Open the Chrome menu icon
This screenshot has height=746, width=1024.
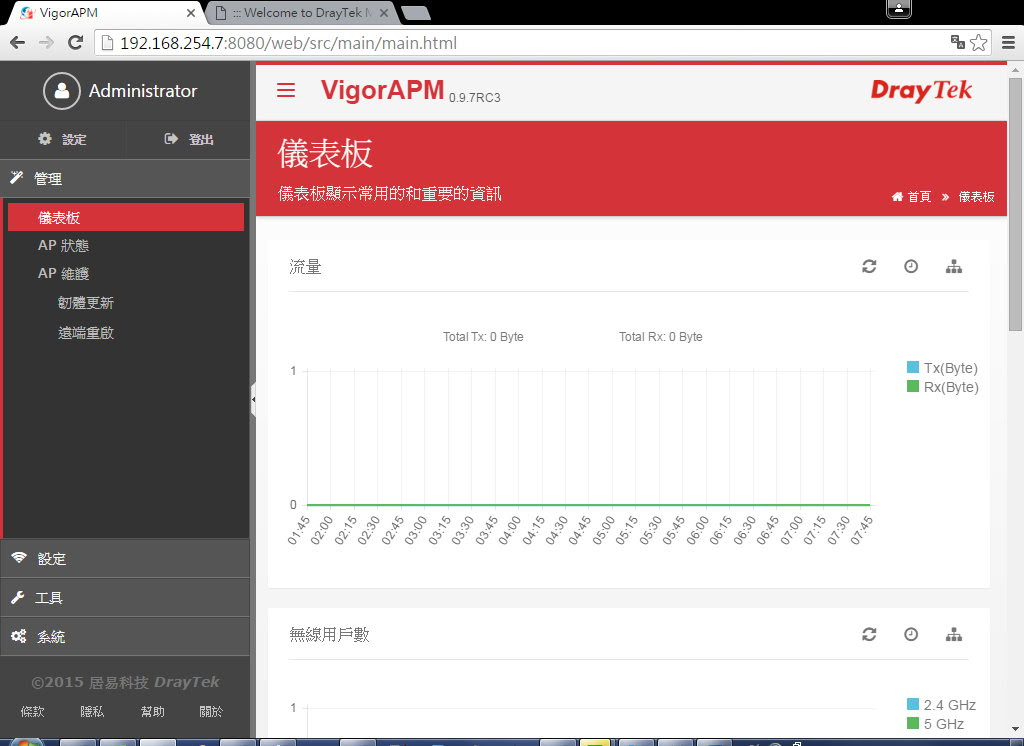1008,43
